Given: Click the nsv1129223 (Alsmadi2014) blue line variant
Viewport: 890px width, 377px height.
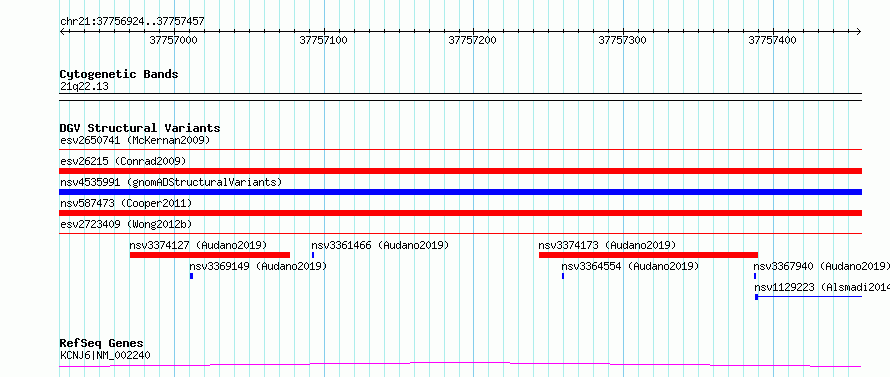Looking at the screenshot, I should pos(808,297).
